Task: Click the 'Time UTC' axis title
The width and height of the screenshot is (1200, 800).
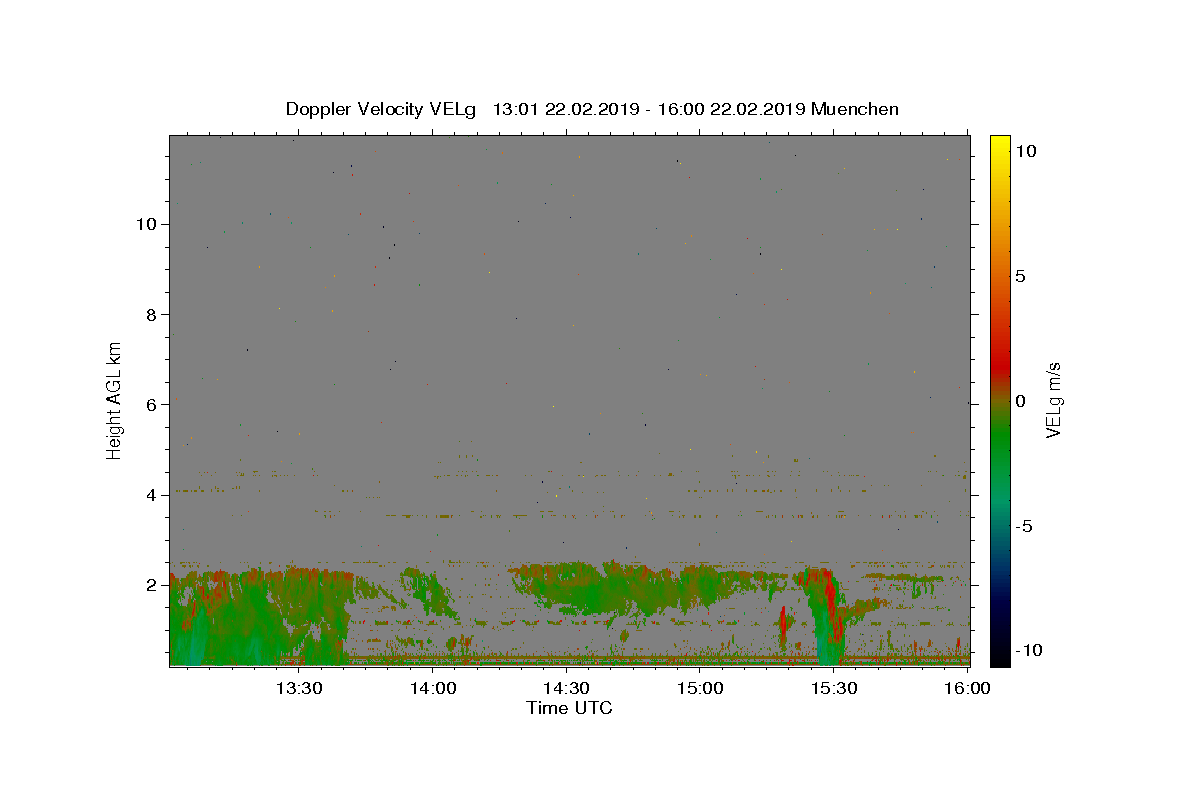Action: [x=569, y=709]
